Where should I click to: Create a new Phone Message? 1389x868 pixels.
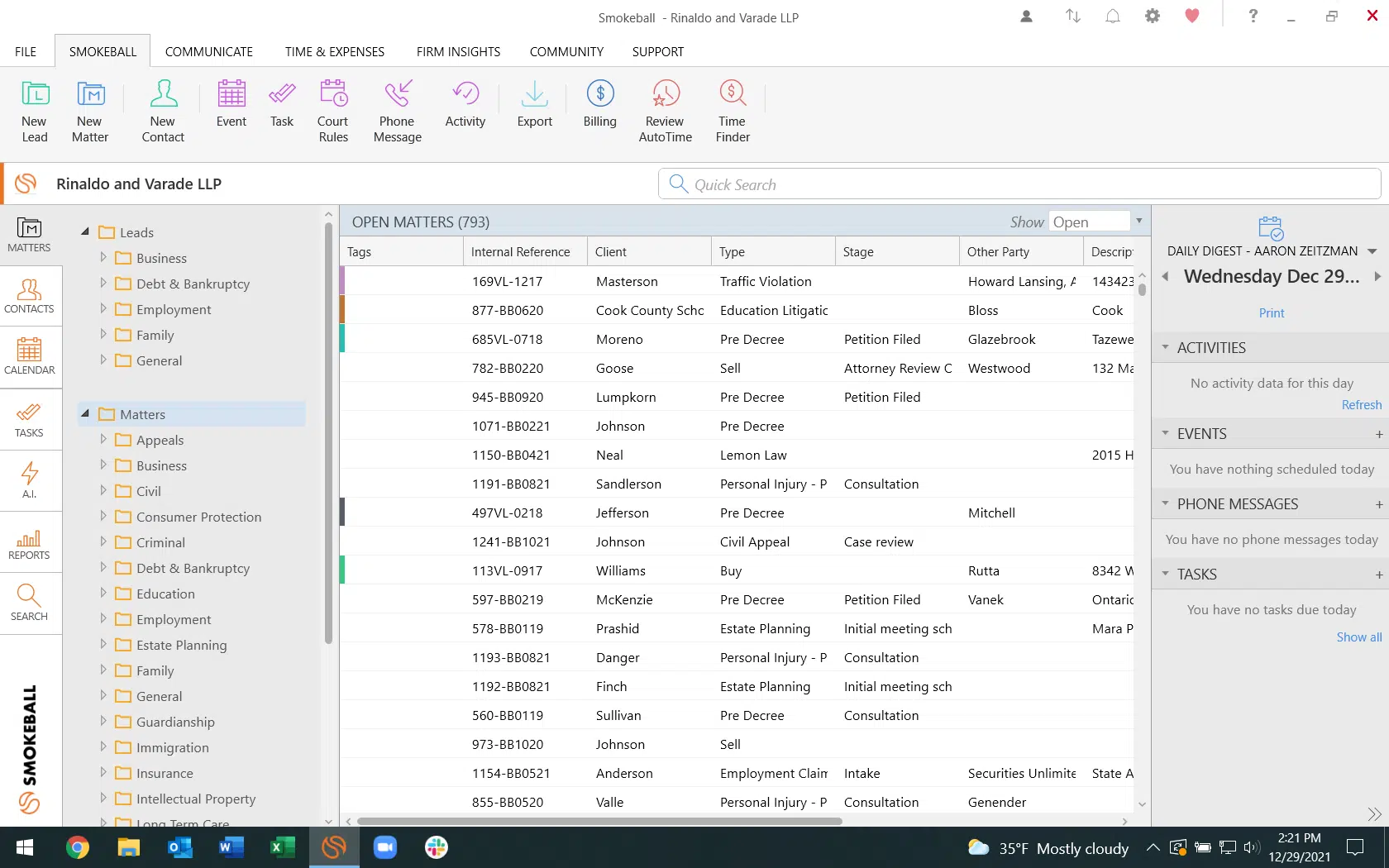click(x=397, y=110)
